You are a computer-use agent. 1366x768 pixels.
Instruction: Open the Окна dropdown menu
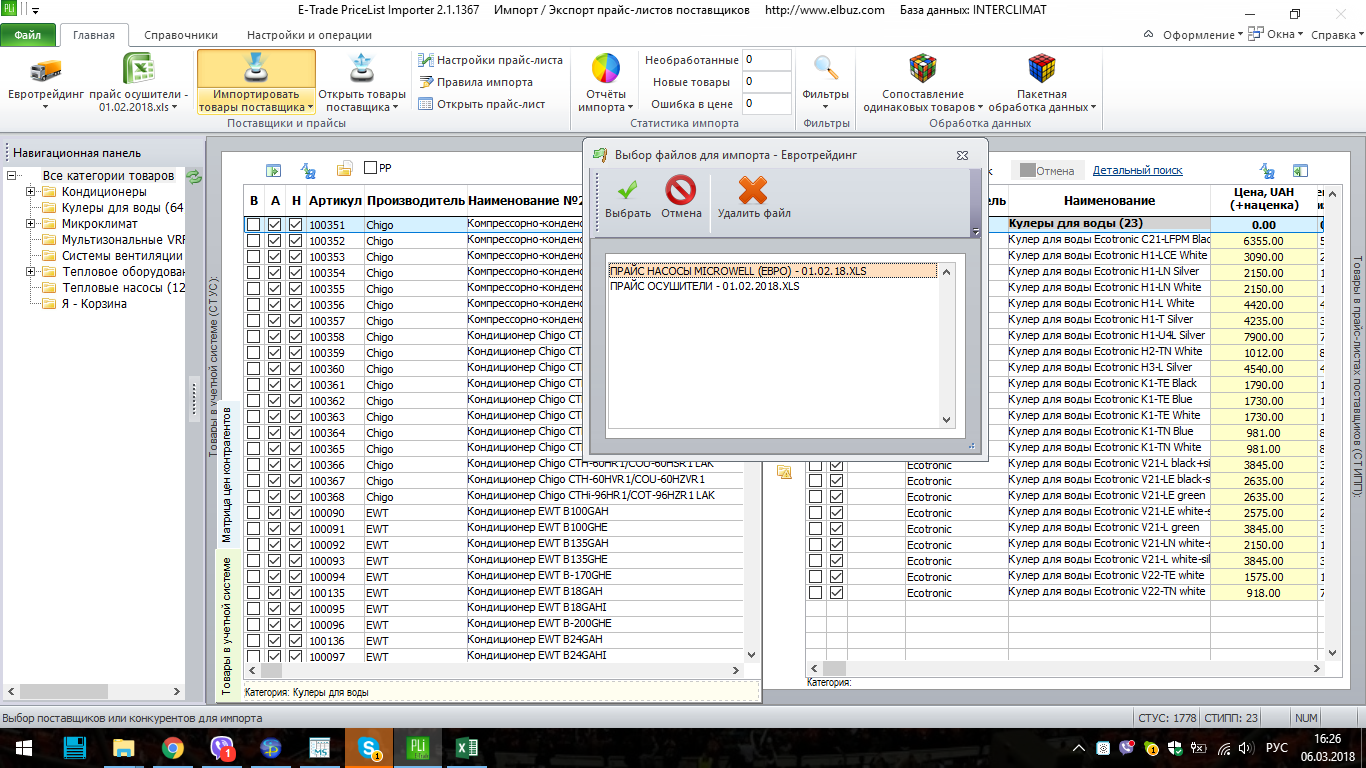[1275, 35]
